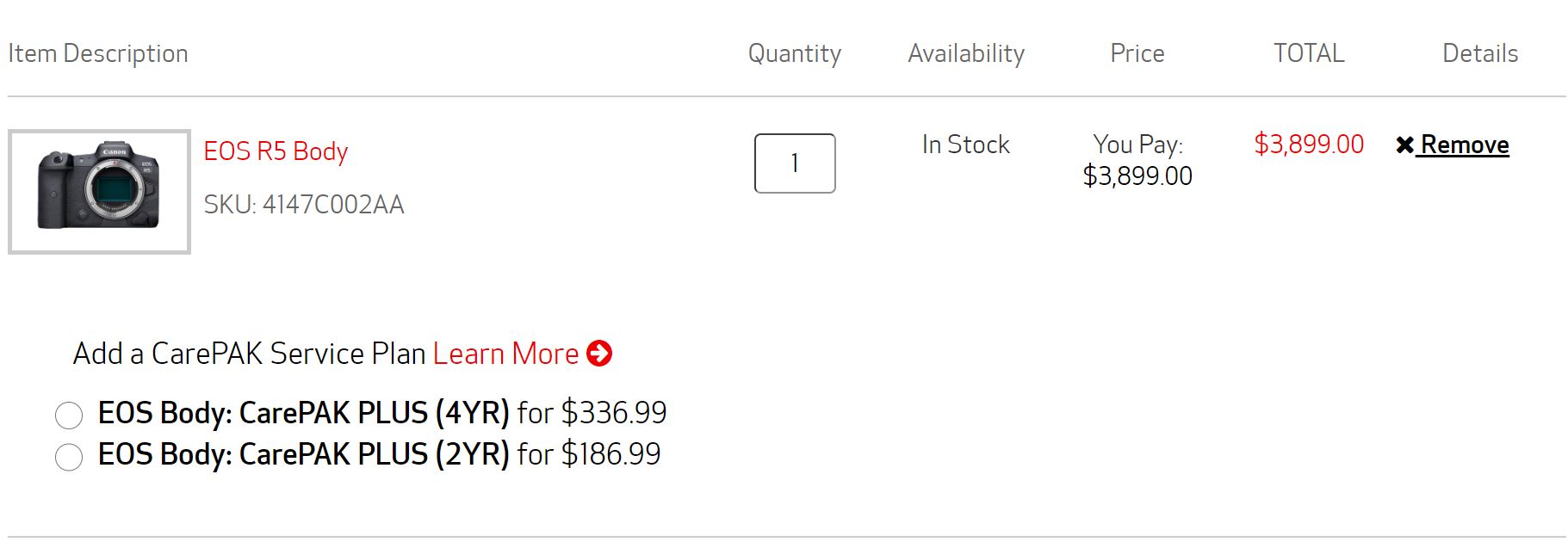
Task: Click the CarePAK PLUS (4YR) label text
Action: coord(303,413)
